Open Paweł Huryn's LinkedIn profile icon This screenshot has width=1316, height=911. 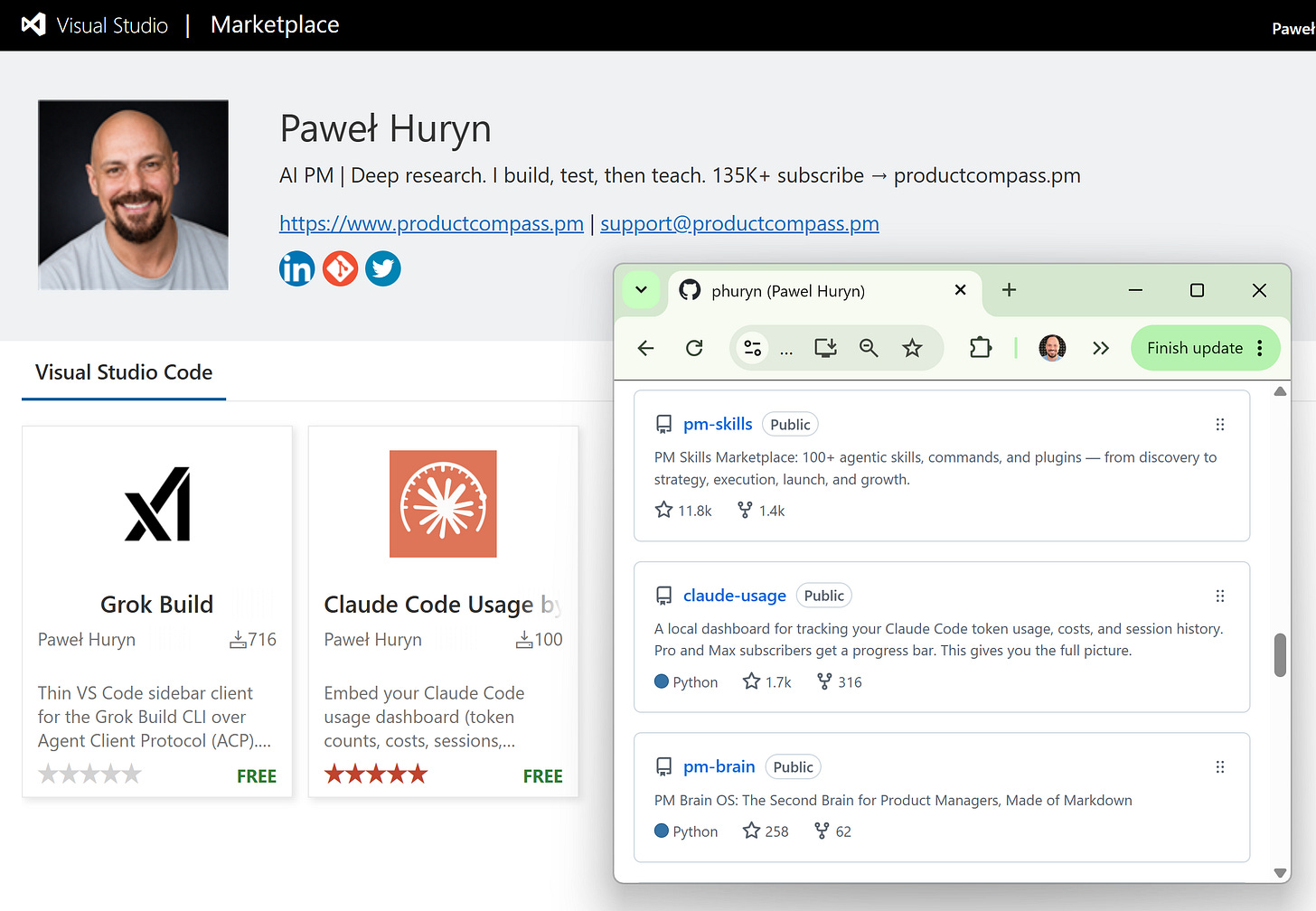coord(296,268)
